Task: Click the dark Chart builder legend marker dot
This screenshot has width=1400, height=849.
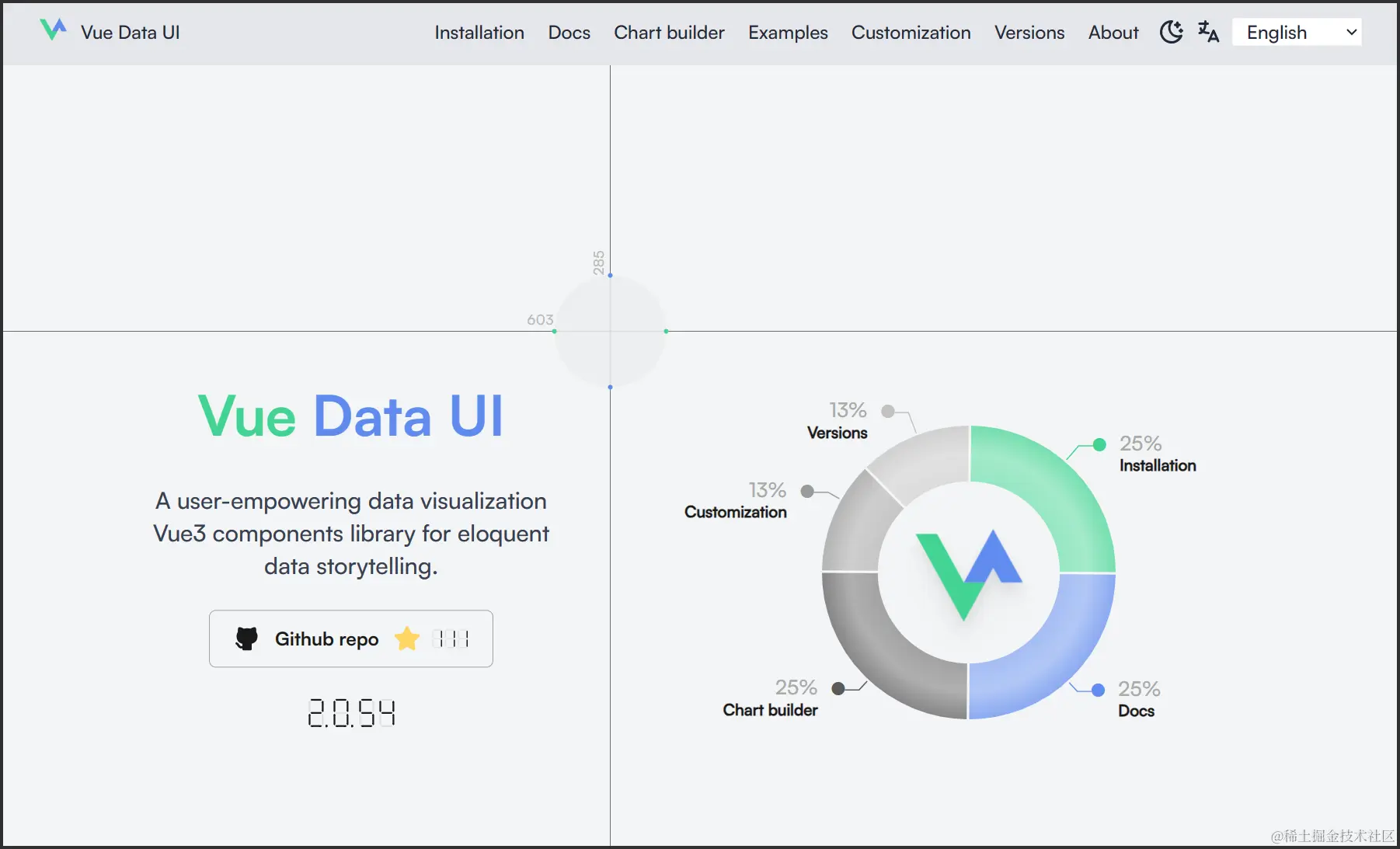Action: click(838, 688)
